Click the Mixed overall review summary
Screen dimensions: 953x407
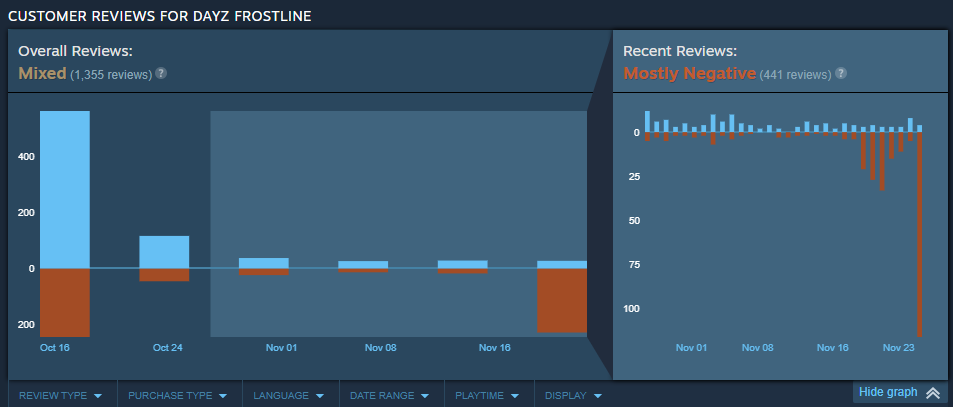[42, 74]
